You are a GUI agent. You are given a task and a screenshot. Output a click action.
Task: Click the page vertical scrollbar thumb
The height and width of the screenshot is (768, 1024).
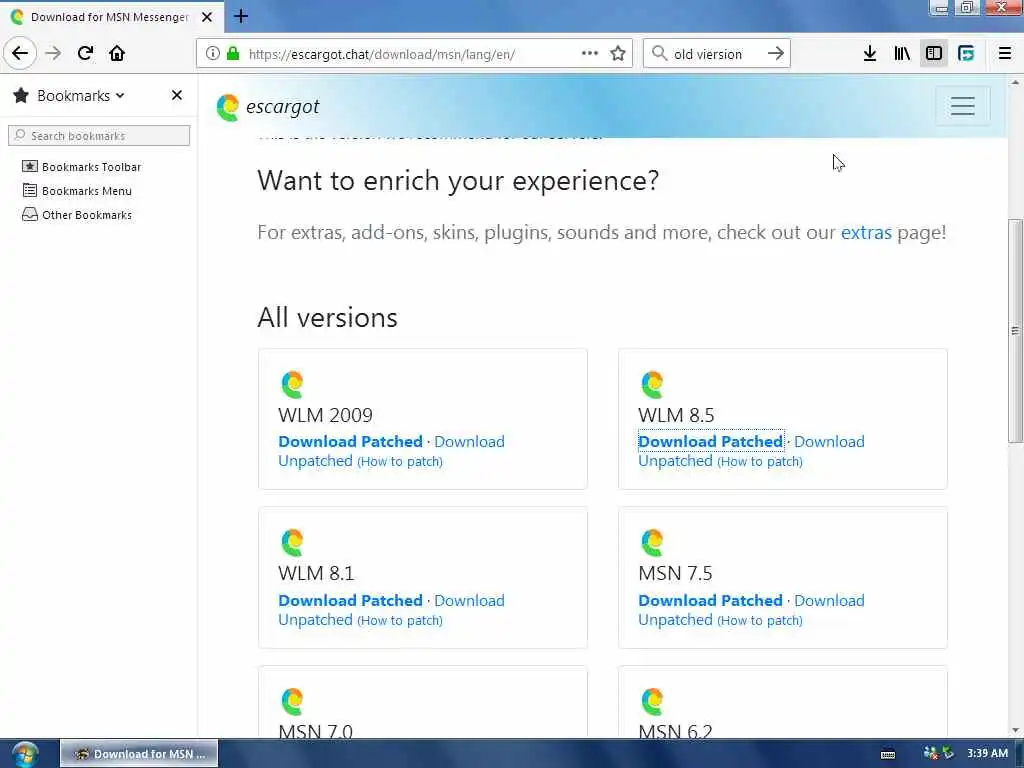tap(1015, 330)
